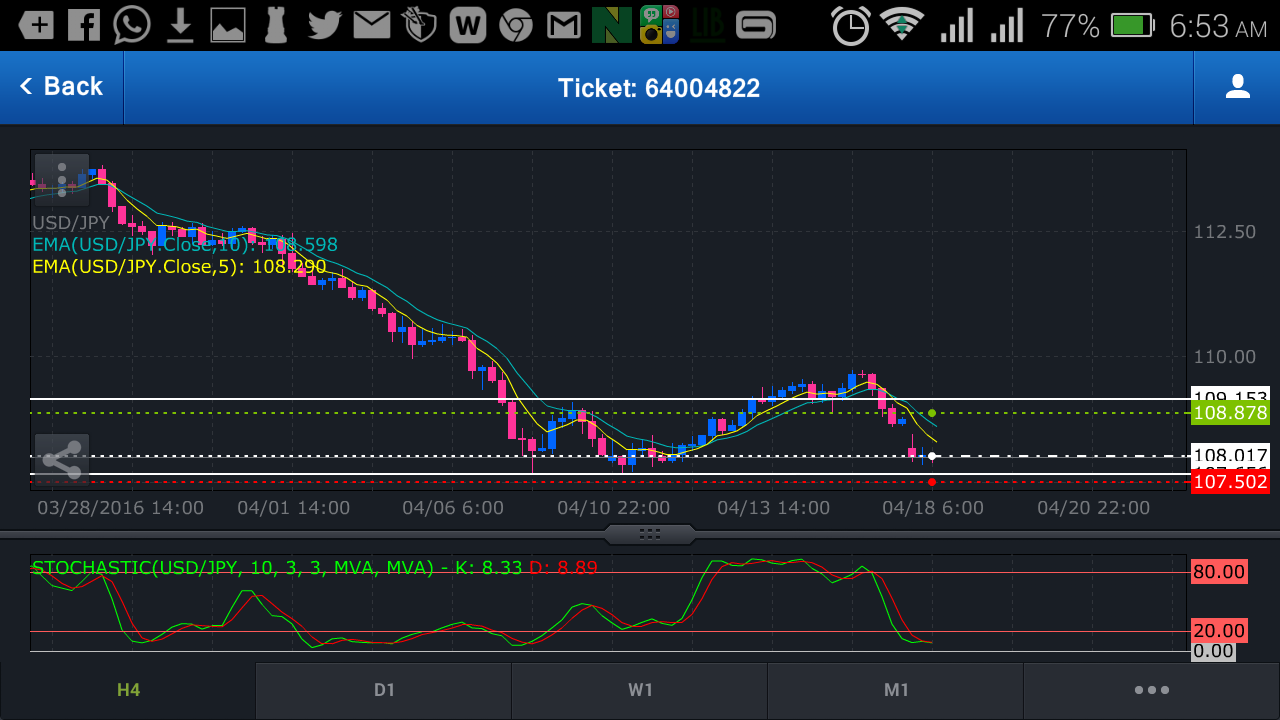The height and width of the screenshot is (720, 1280).
Task: Tap the Back button
Action: coord(61,87)
